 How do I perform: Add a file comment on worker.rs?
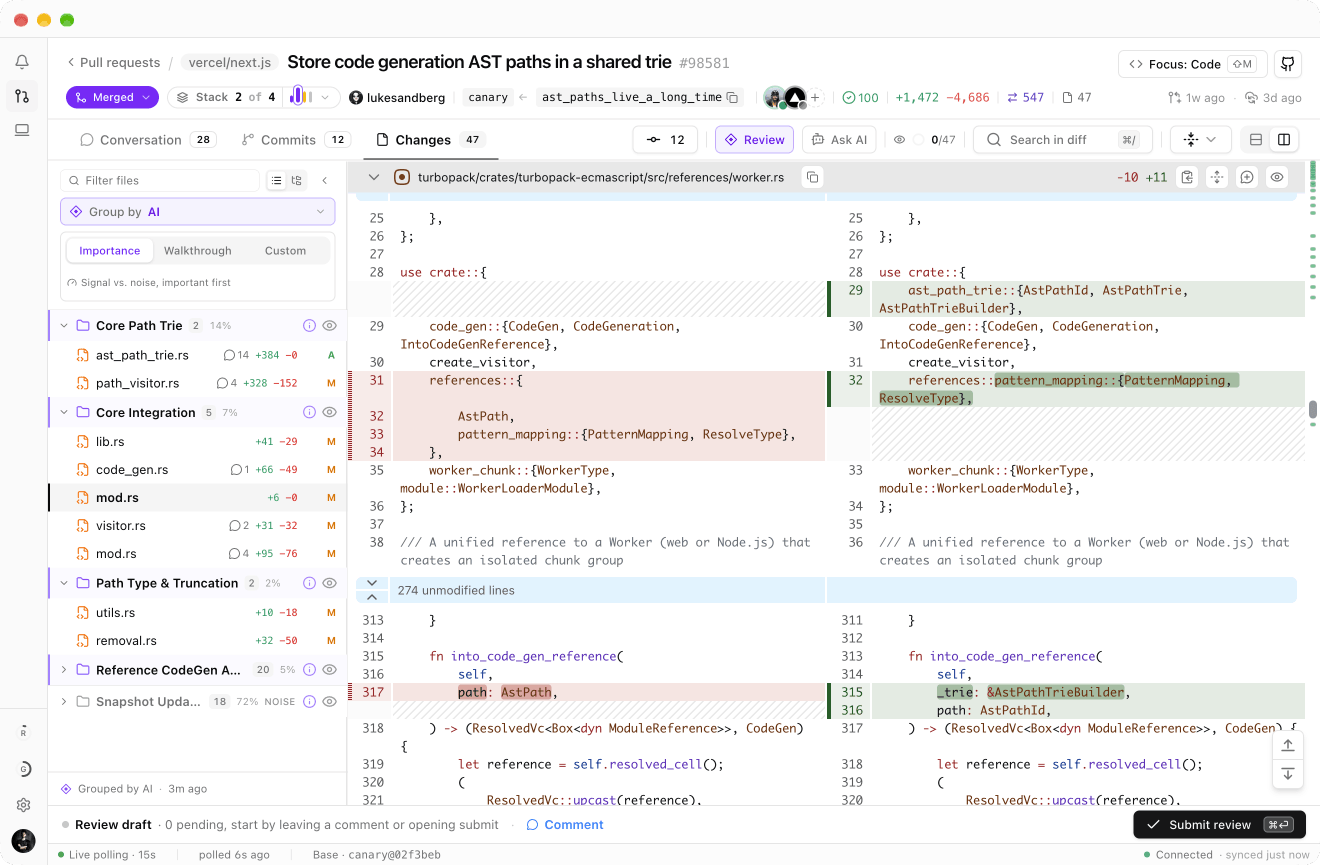(x=1247, y=177)
